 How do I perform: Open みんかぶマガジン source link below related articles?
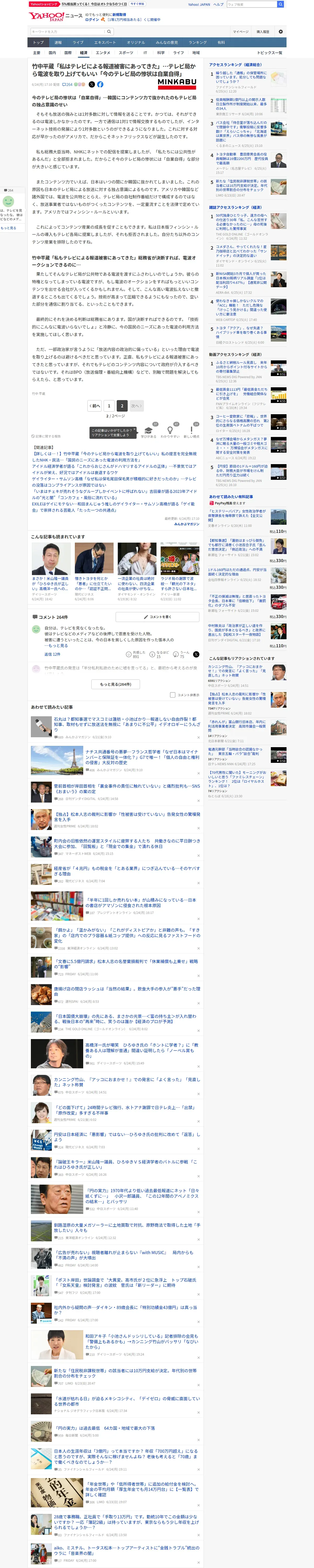coord(187,524)
